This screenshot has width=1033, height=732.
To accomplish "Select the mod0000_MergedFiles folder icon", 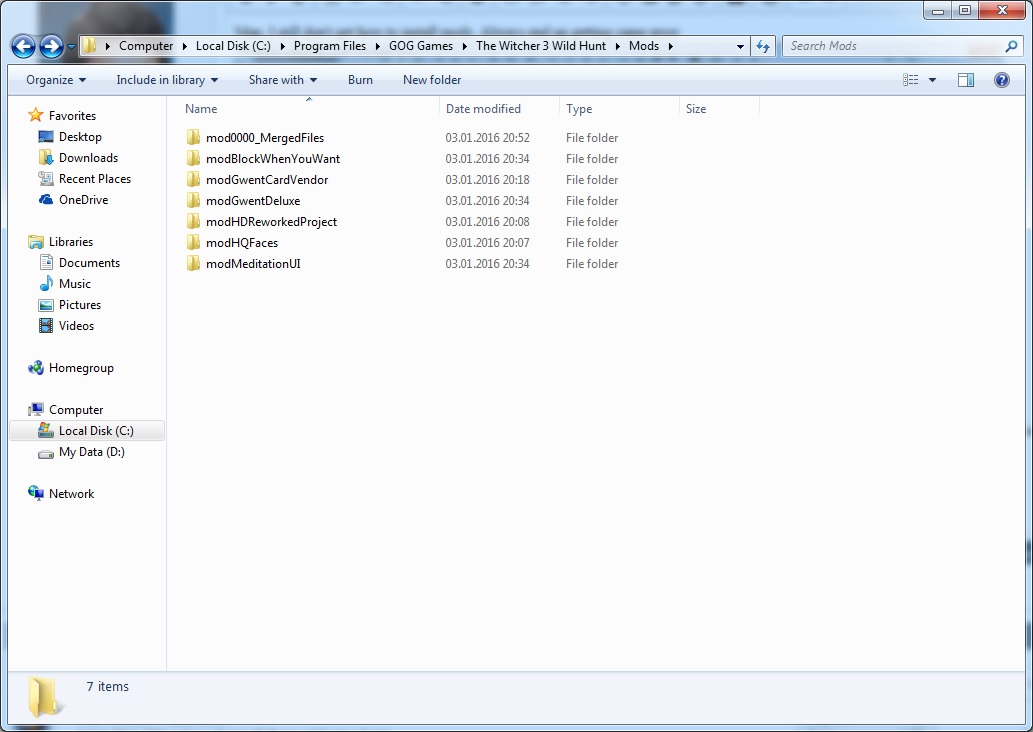I will coord(193,137).
